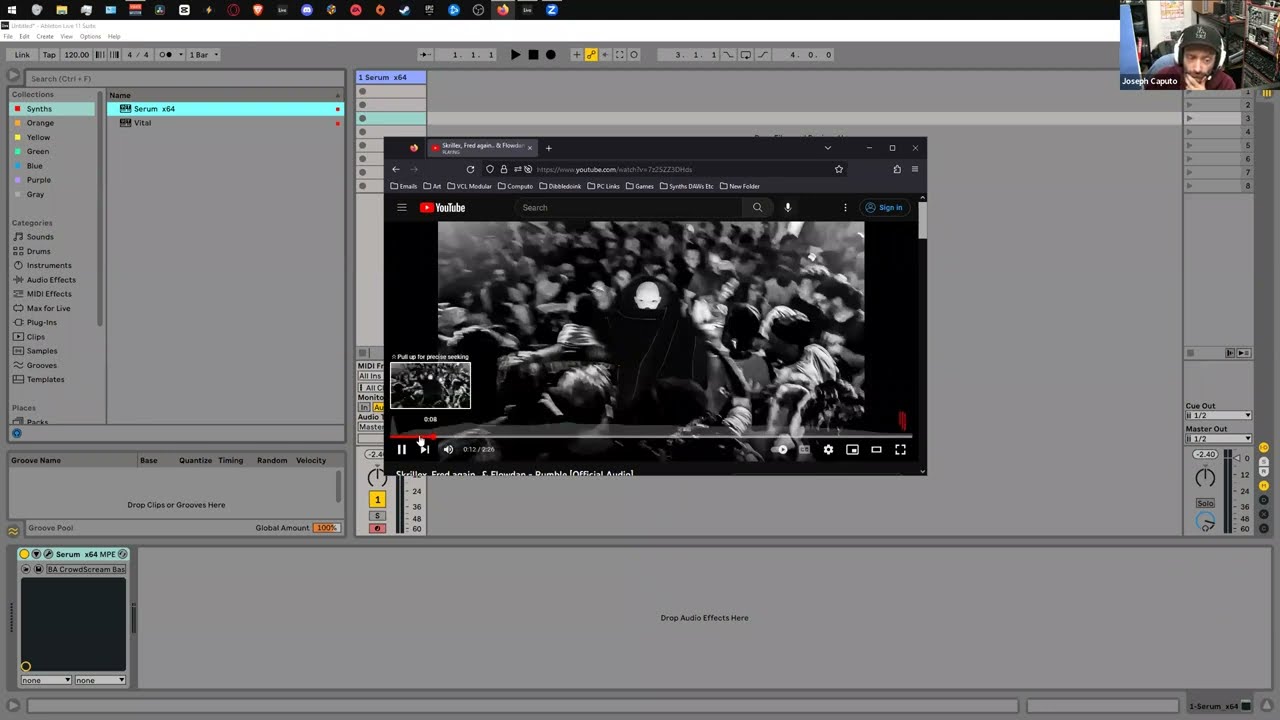Screen dimensions: 1280x720
Task: Open the Ableton Edit menu
Action: (x=24, y=36)
